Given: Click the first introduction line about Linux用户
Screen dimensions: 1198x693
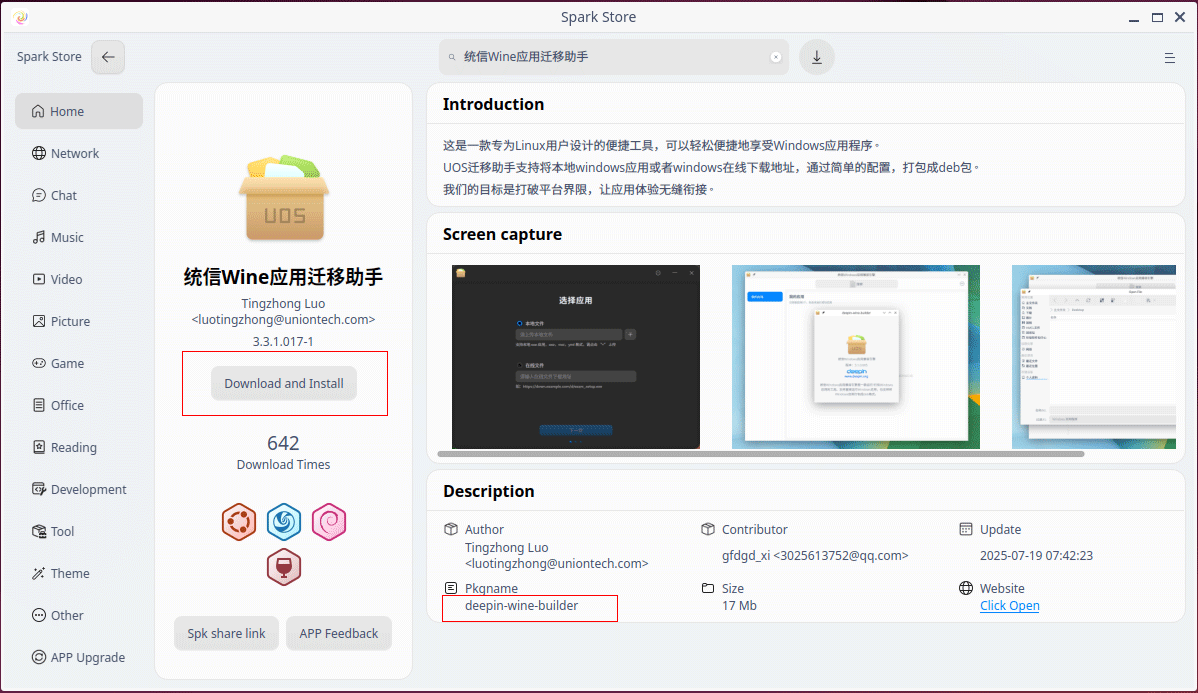Looking at the screenshot, I should click(x=661, y=146).
